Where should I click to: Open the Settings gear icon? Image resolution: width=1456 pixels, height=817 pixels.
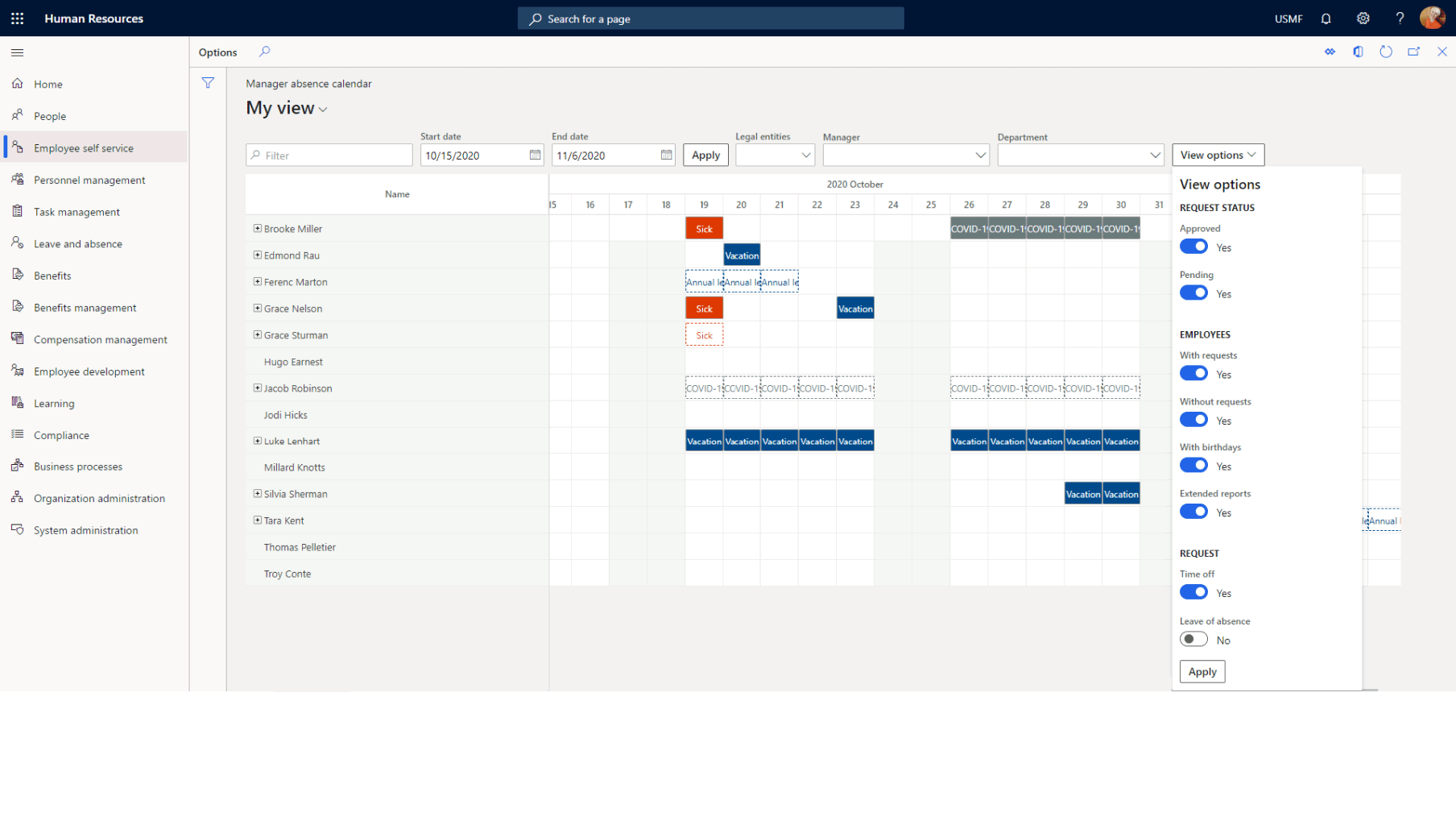pyautogui.click(x=1363, y=18)
